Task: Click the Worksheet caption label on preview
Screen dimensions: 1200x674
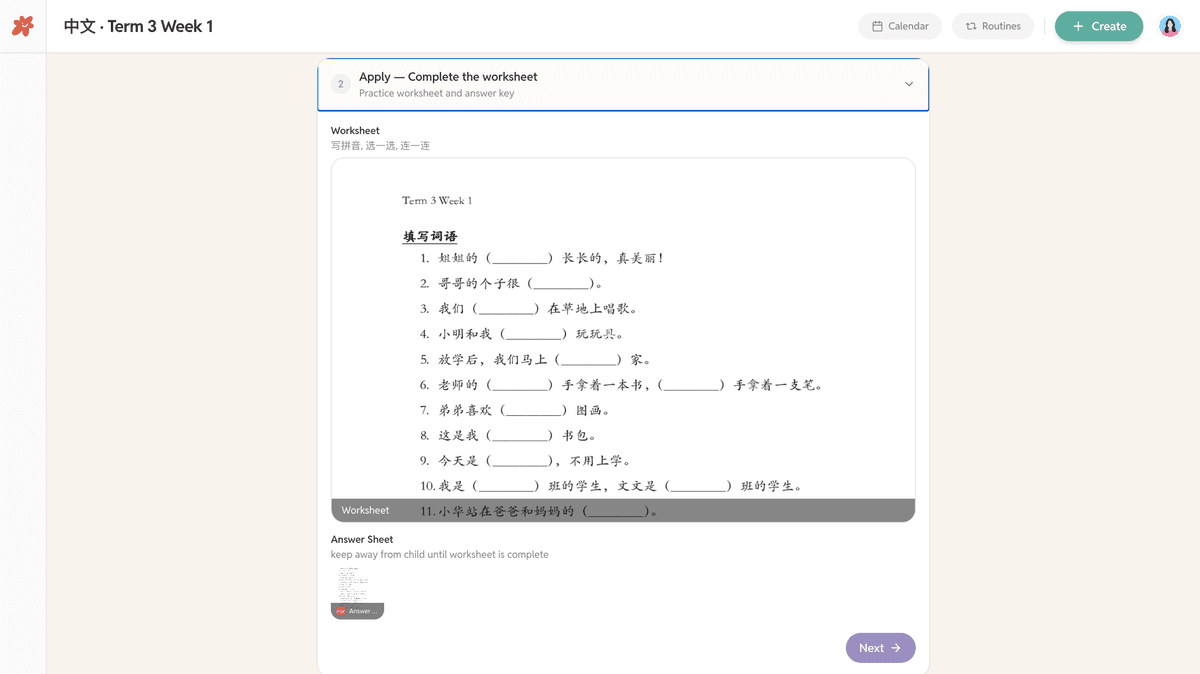Action: click(x=365, y=510)
